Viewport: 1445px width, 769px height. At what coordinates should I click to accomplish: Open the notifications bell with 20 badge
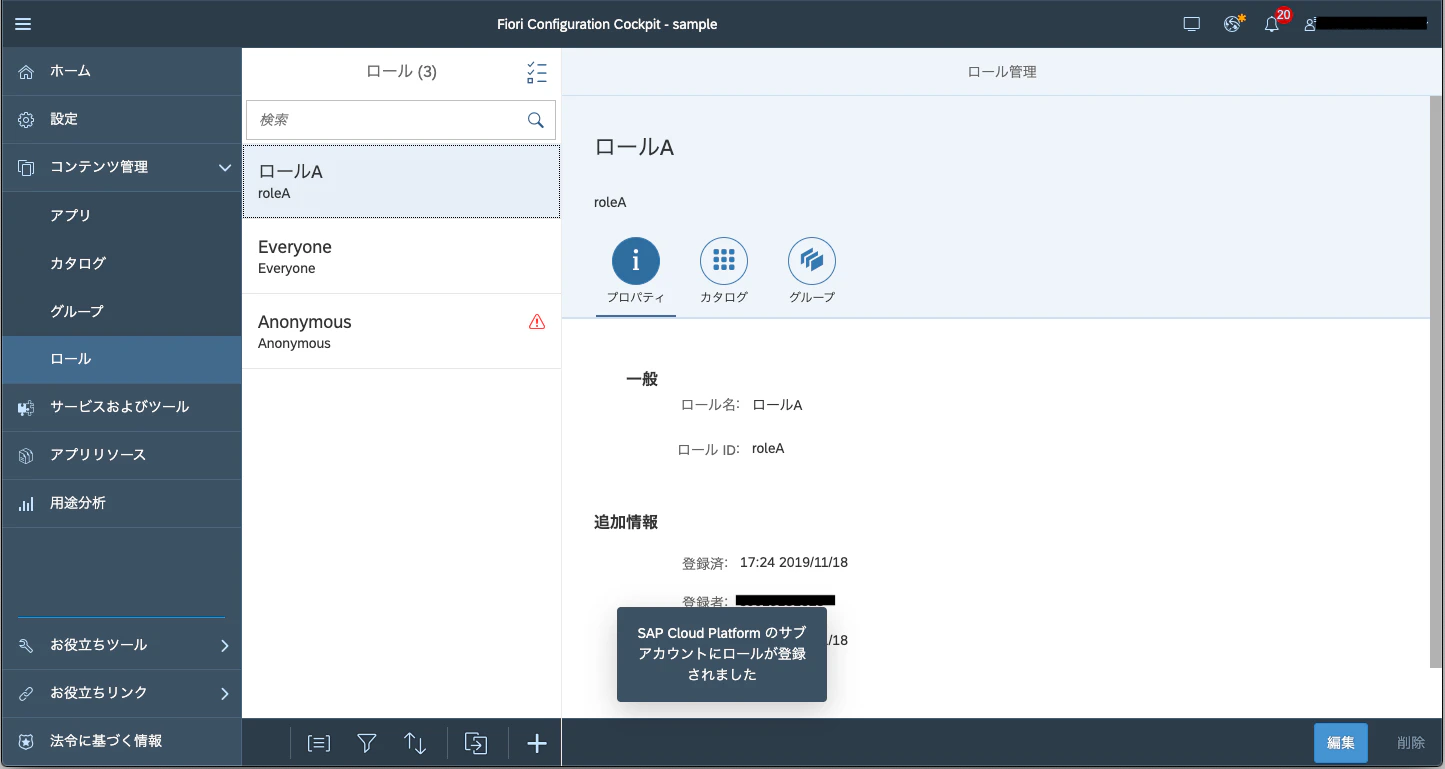pyautogui.click(x=1272, y=24)
